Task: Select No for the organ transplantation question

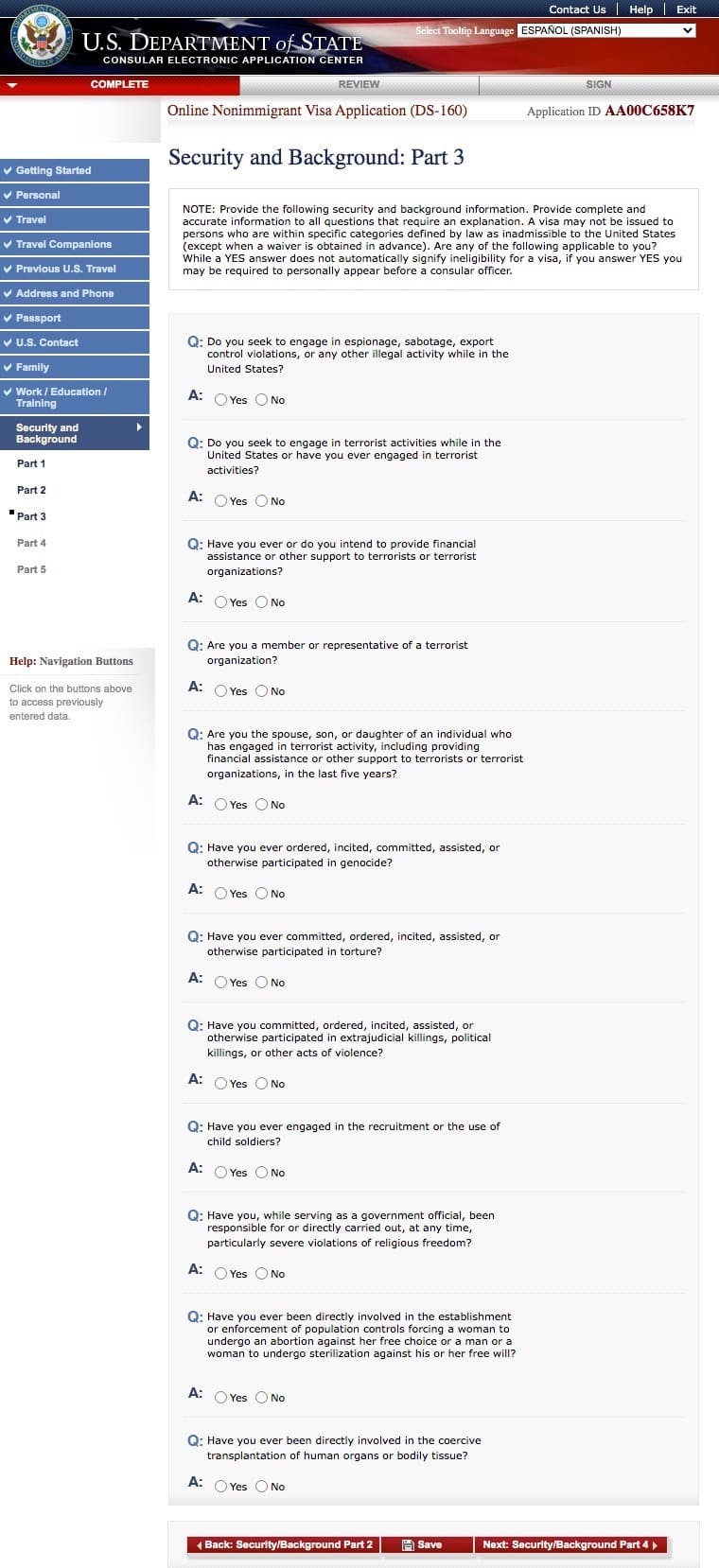Action: (262, 1487)
